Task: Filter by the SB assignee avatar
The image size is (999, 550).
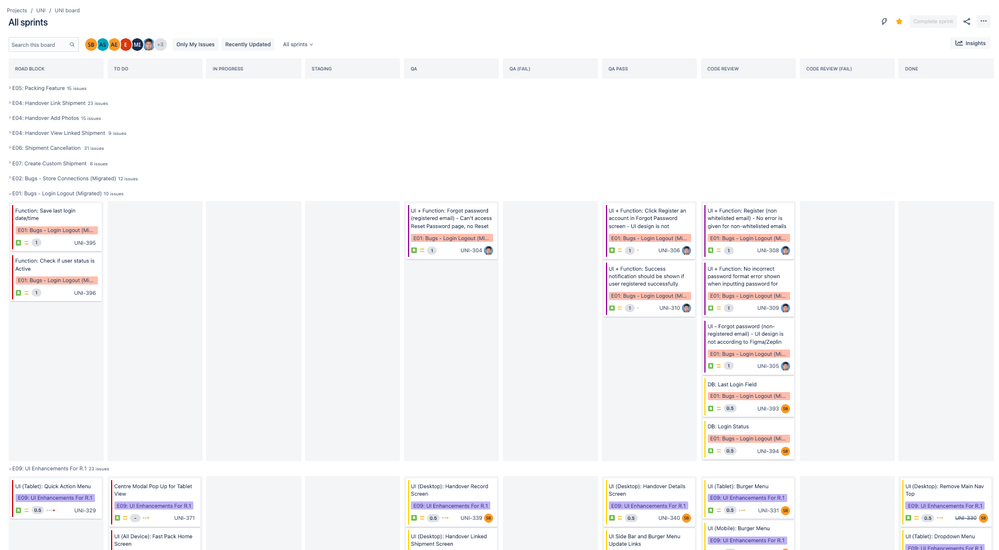Action: pos(91,45)
